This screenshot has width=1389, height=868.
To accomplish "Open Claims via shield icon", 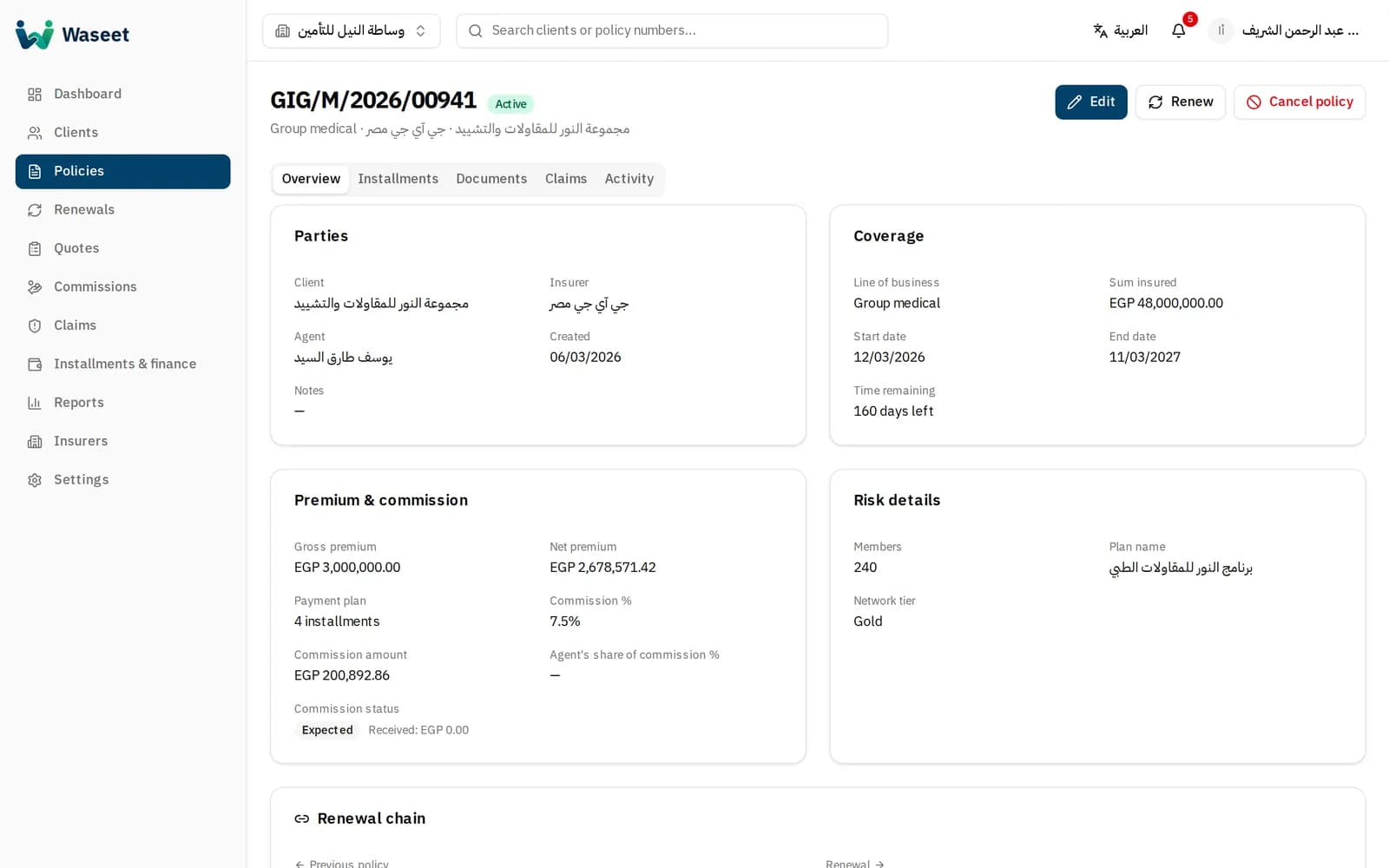I will click(x=35, y=325).
